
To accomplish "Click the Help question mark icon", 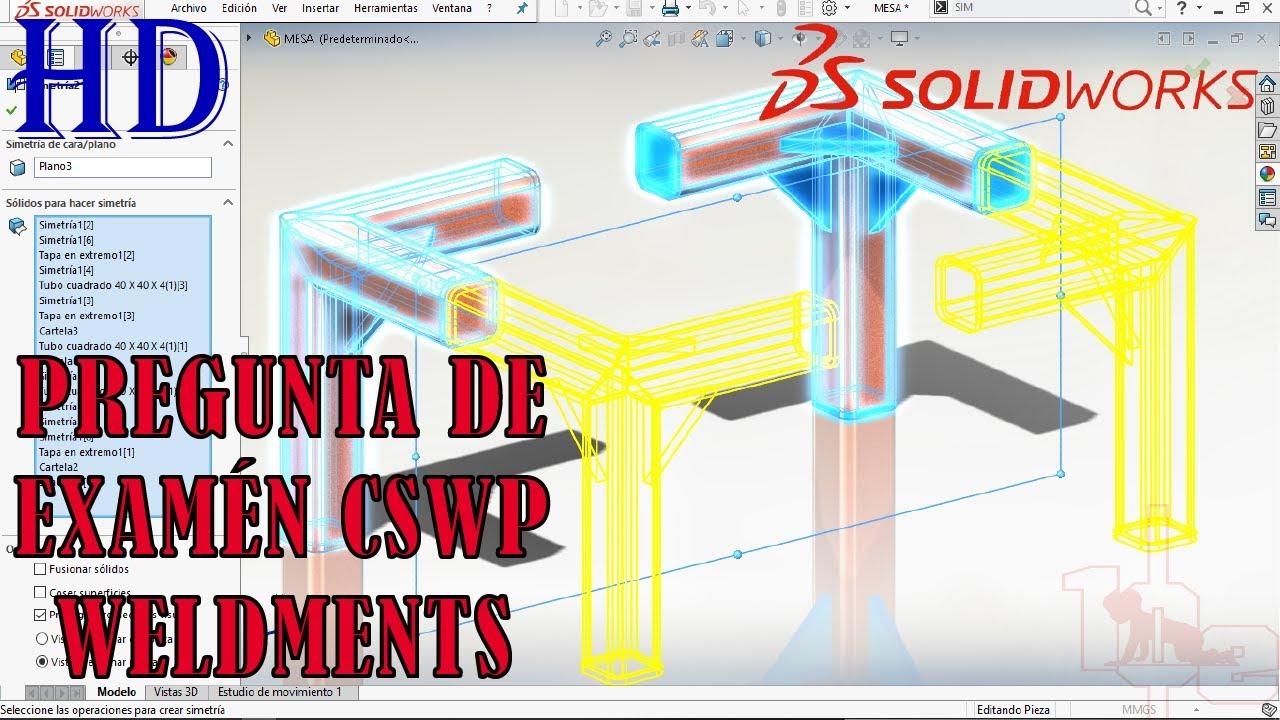I will (x=1183, y=8).
